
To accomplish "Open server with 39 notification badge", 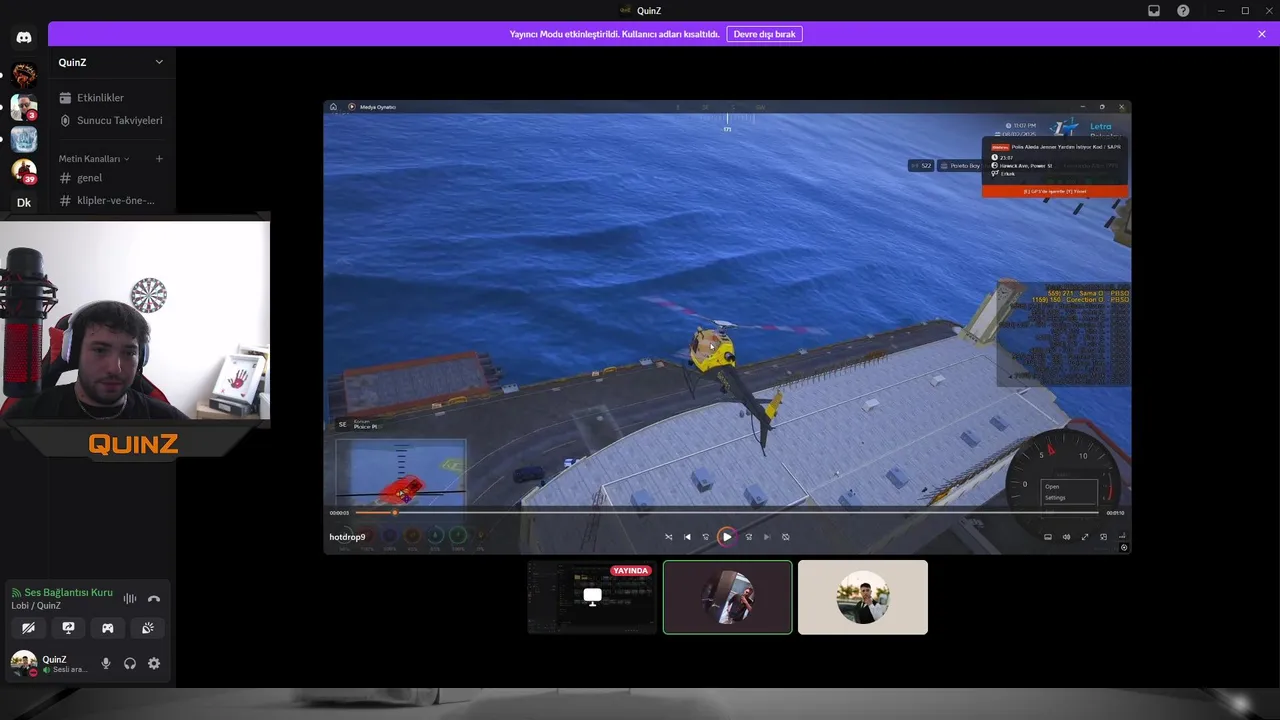I will 24,170.
